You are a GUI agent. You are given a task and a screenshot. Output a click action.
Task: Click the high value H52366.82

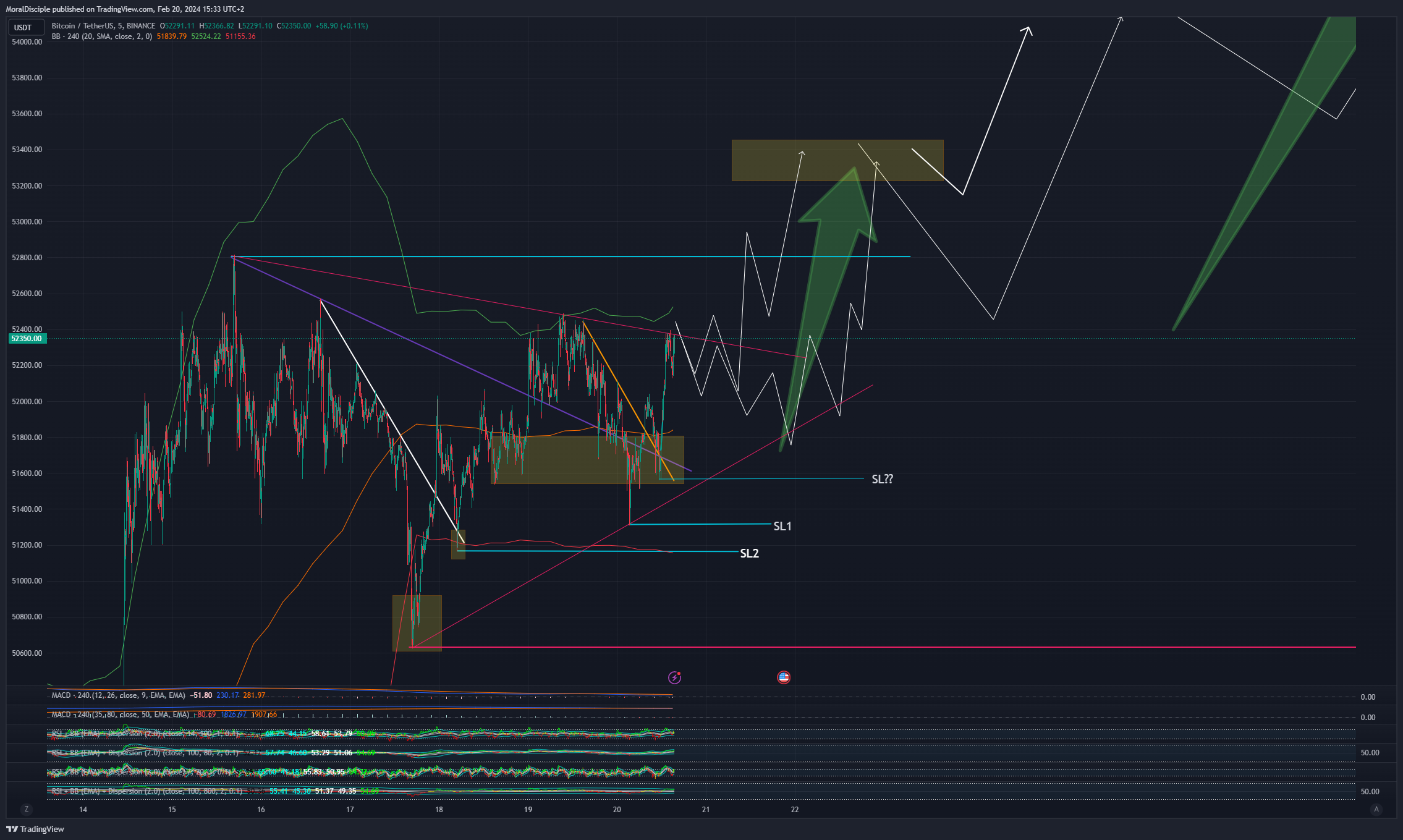click(217, 26)
